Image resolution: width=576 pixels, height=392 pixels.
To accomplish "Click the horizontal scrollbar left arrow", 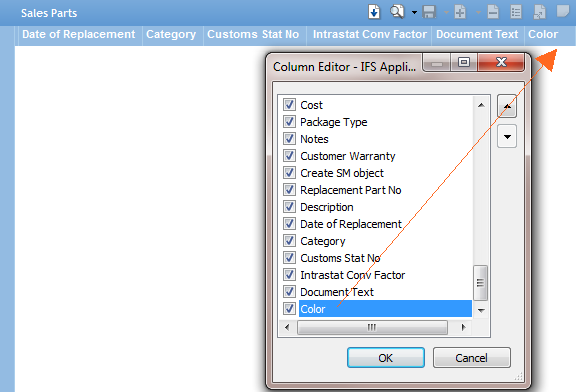I will [x=287, y=327].
